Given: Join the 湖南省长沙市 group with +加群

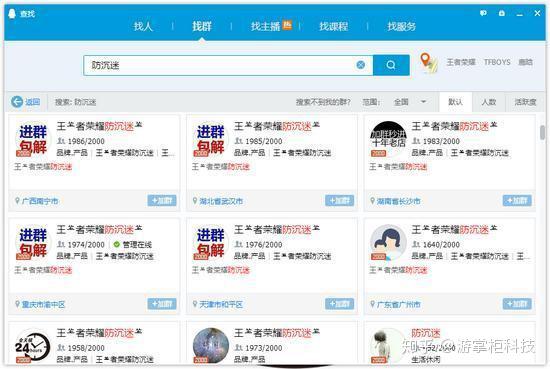Looking at the screenshot, I should [x=517, y=201].
